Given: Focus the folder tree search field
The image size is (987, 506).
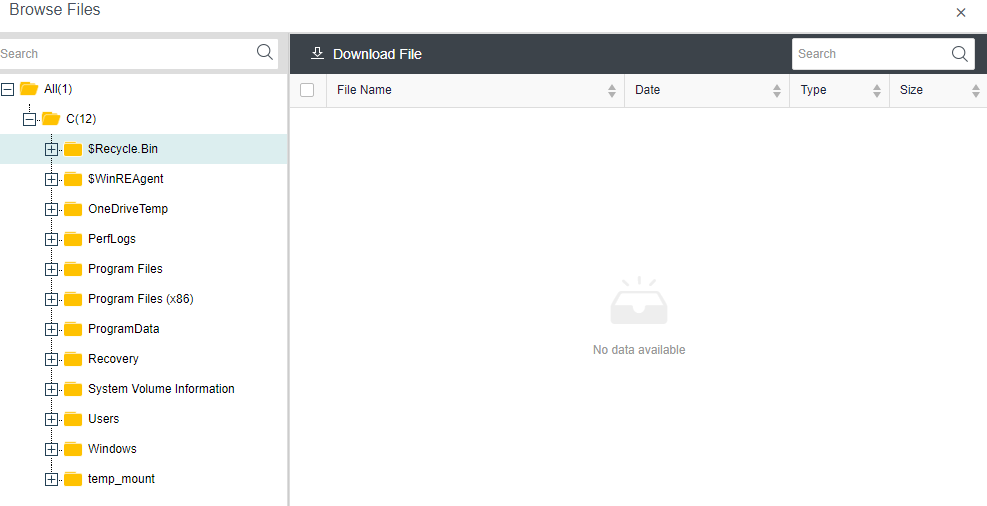Looking at the screenshot, I should pos(125,54).
